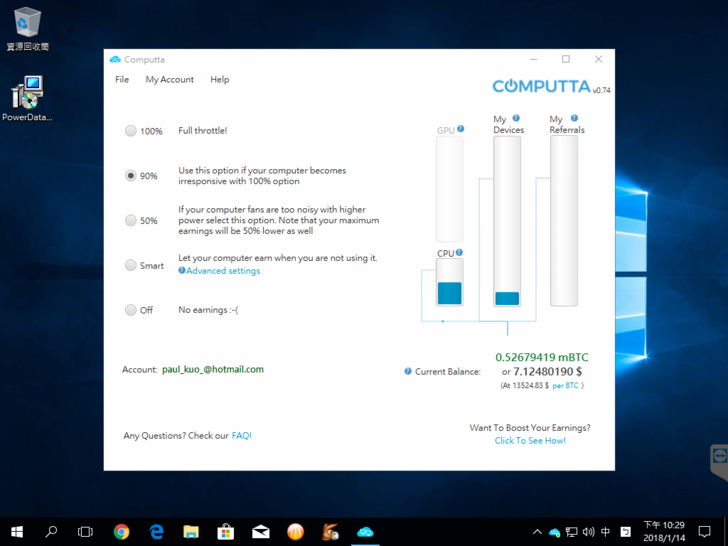The image size is (728, 546).
Task: Turn mining Off with the radio button
Action: coord(131,310)
